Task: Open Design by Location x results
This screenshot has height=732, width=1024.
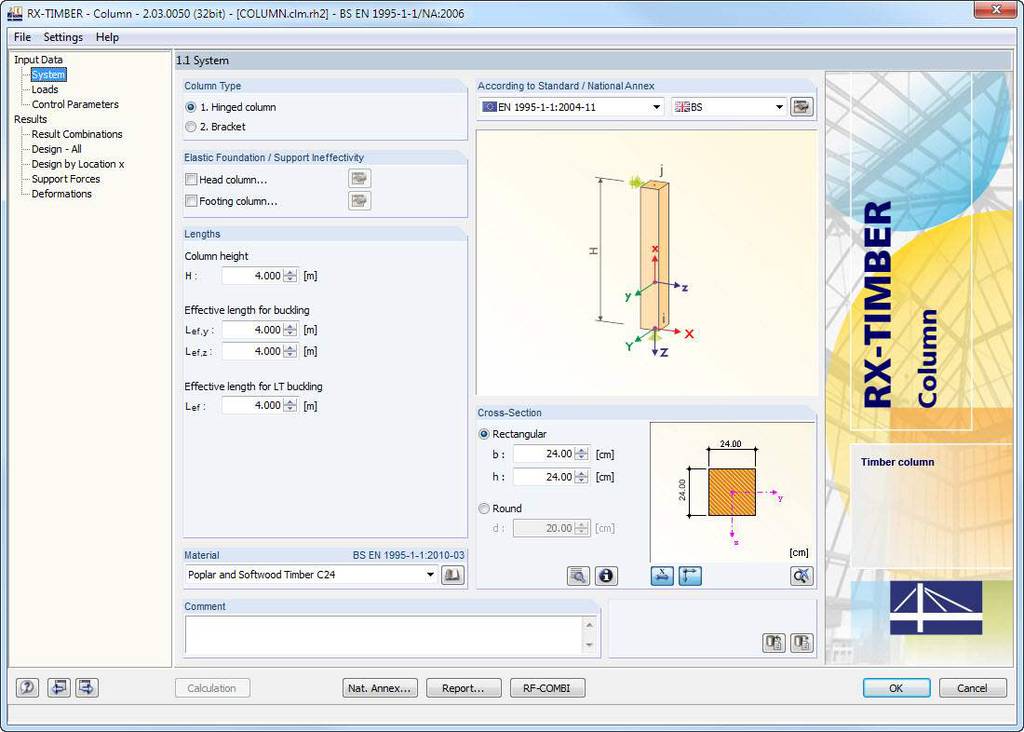Action: [78, 164]
